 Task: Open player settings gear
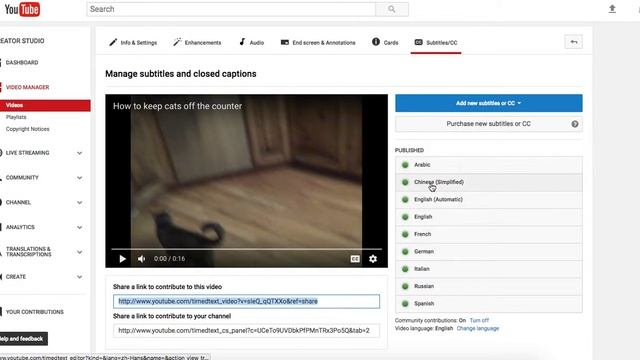373,259
